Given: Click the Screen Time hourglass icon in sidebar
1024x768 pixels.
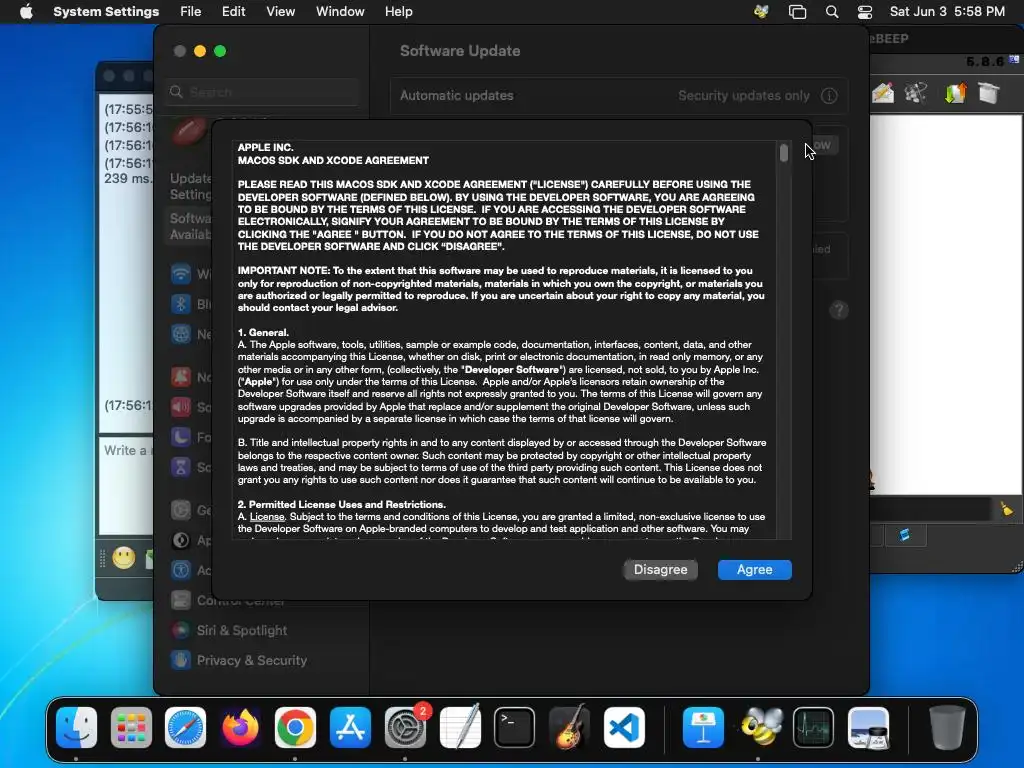Looking at the screenshot, I should [181, 467].
